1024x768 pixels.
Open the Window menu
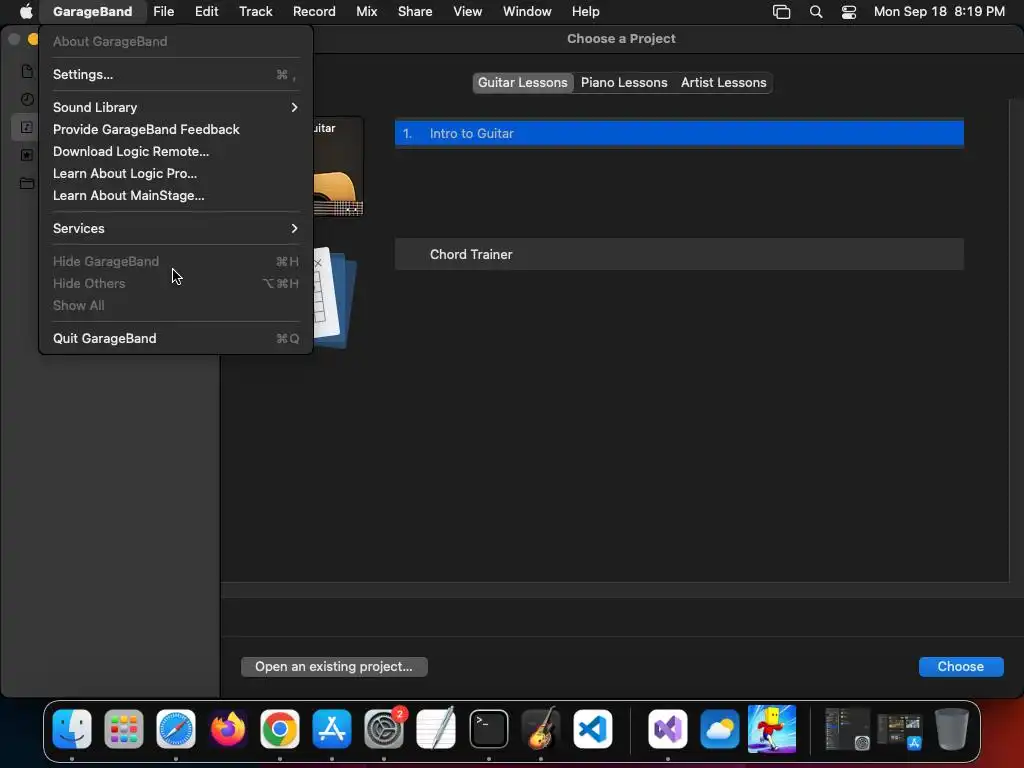click(527, 12)
